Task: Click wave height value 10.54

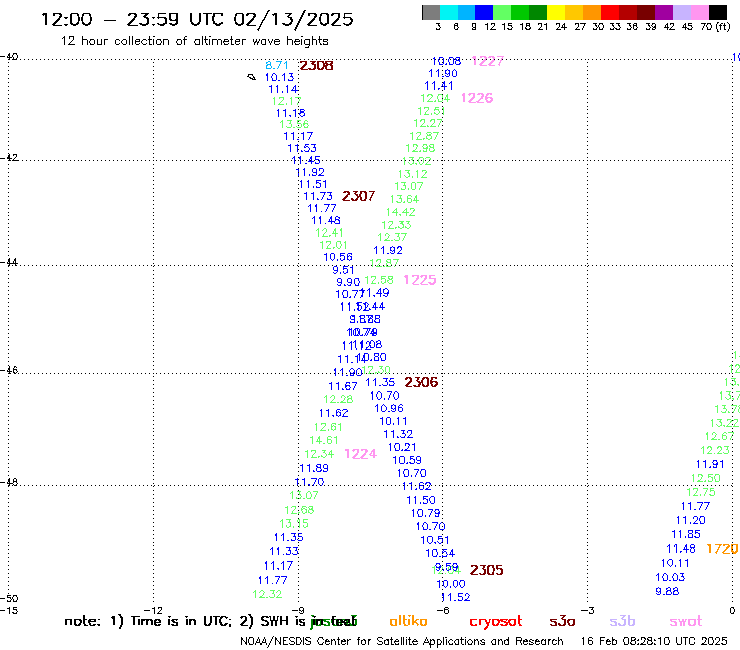Action: pyautogui.click(x=440, y=553)
